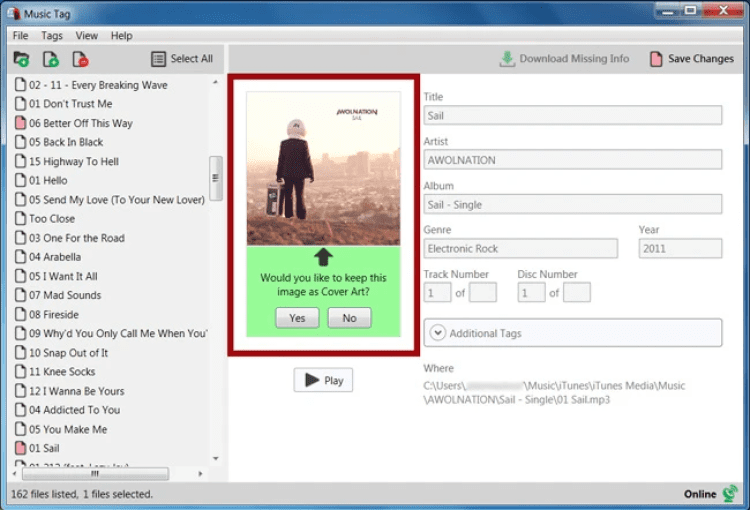Viewport: 750px width, 510px height.
Task: Click file icon beside 15 Highway To Hell
Action: click(x=20, y=161)
